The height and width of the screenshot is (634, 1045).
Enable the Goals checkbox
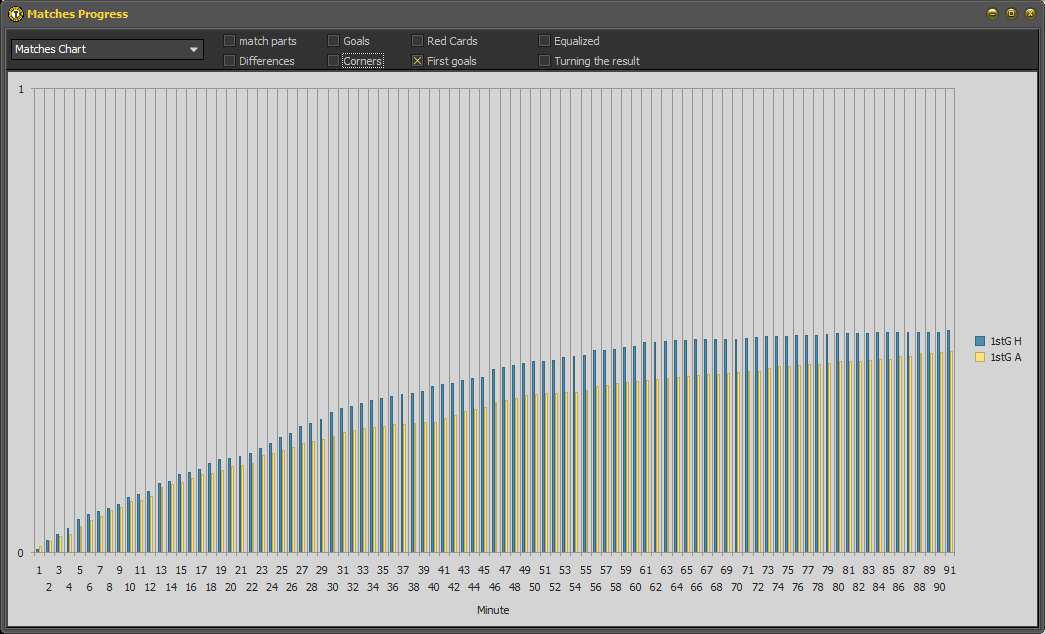point(334,41)
